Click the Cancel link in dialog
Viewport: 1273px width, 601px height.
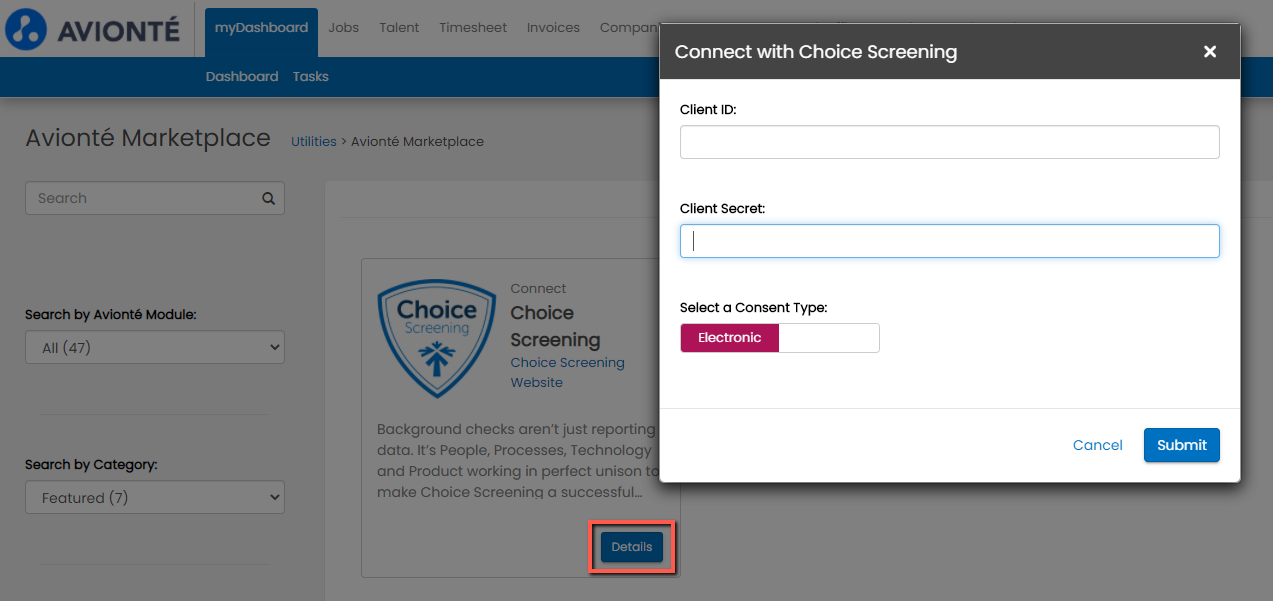1097,445
